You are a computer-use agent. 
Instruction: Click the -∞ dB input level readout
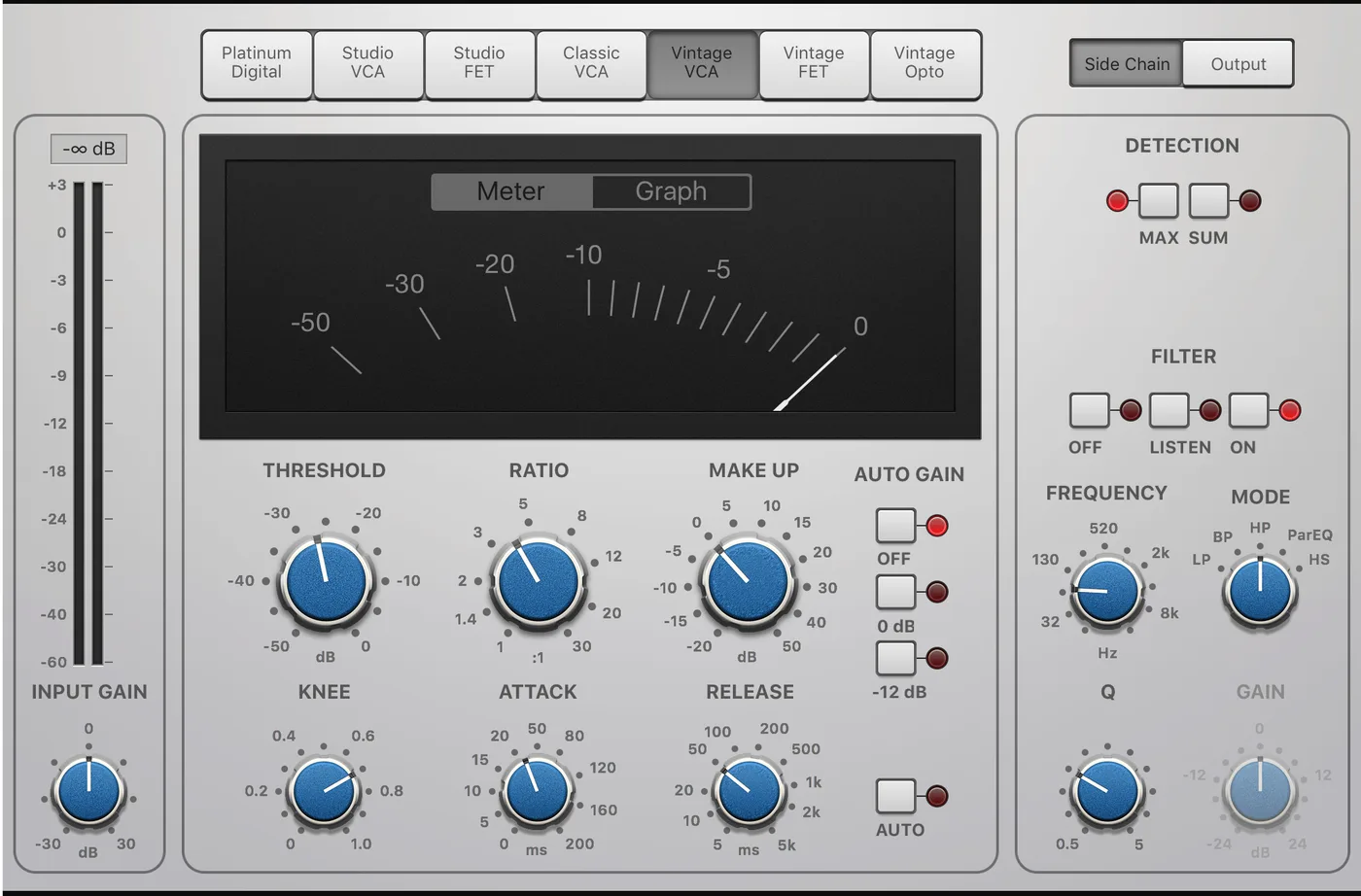click(88, 149)
